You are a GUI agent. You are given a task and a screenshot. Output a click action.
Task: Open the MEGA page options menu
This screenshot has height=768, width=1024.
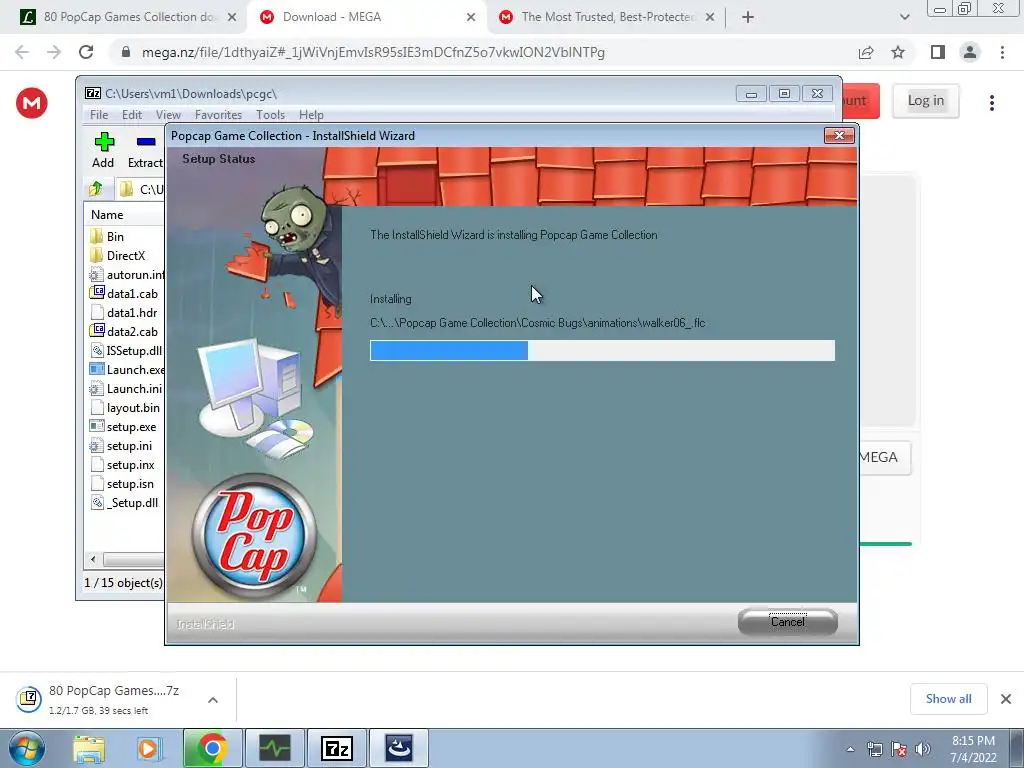[x=992, y=103]
